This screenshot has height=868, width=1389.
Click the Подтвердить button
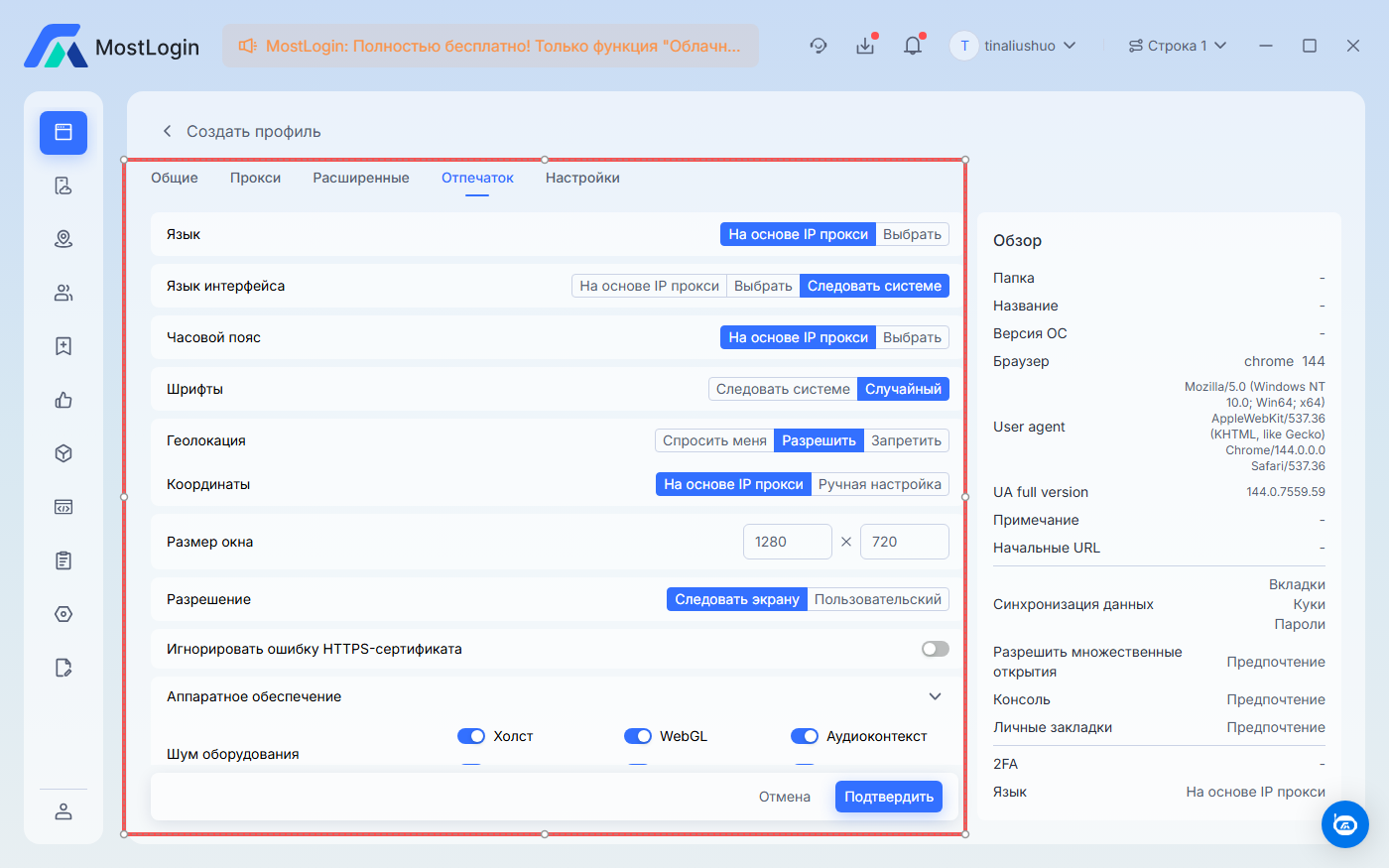(x=888, y=797)
